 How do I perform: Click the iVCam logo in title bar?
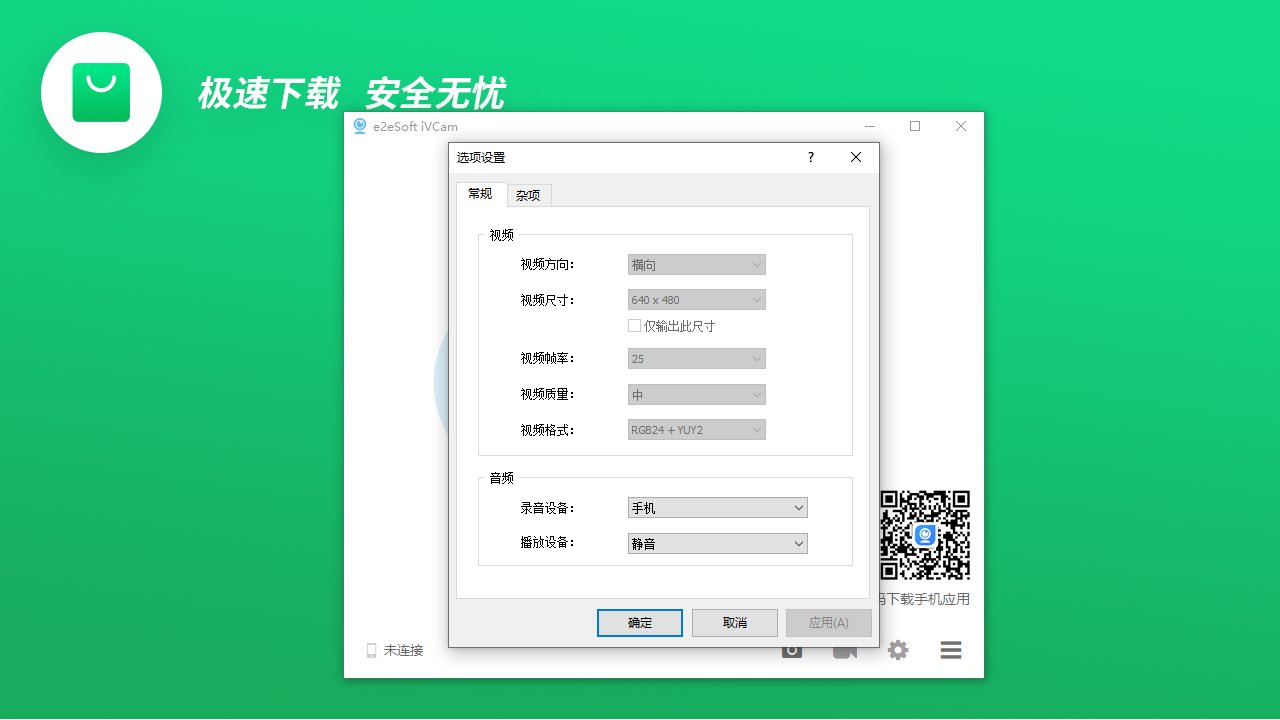click(360, 126)
